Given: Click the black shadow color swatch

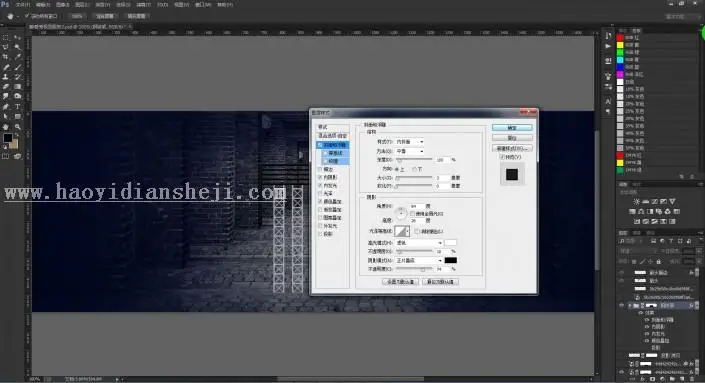Looking at the screenshot, I should pyautogui.click(x=451, y=260).
